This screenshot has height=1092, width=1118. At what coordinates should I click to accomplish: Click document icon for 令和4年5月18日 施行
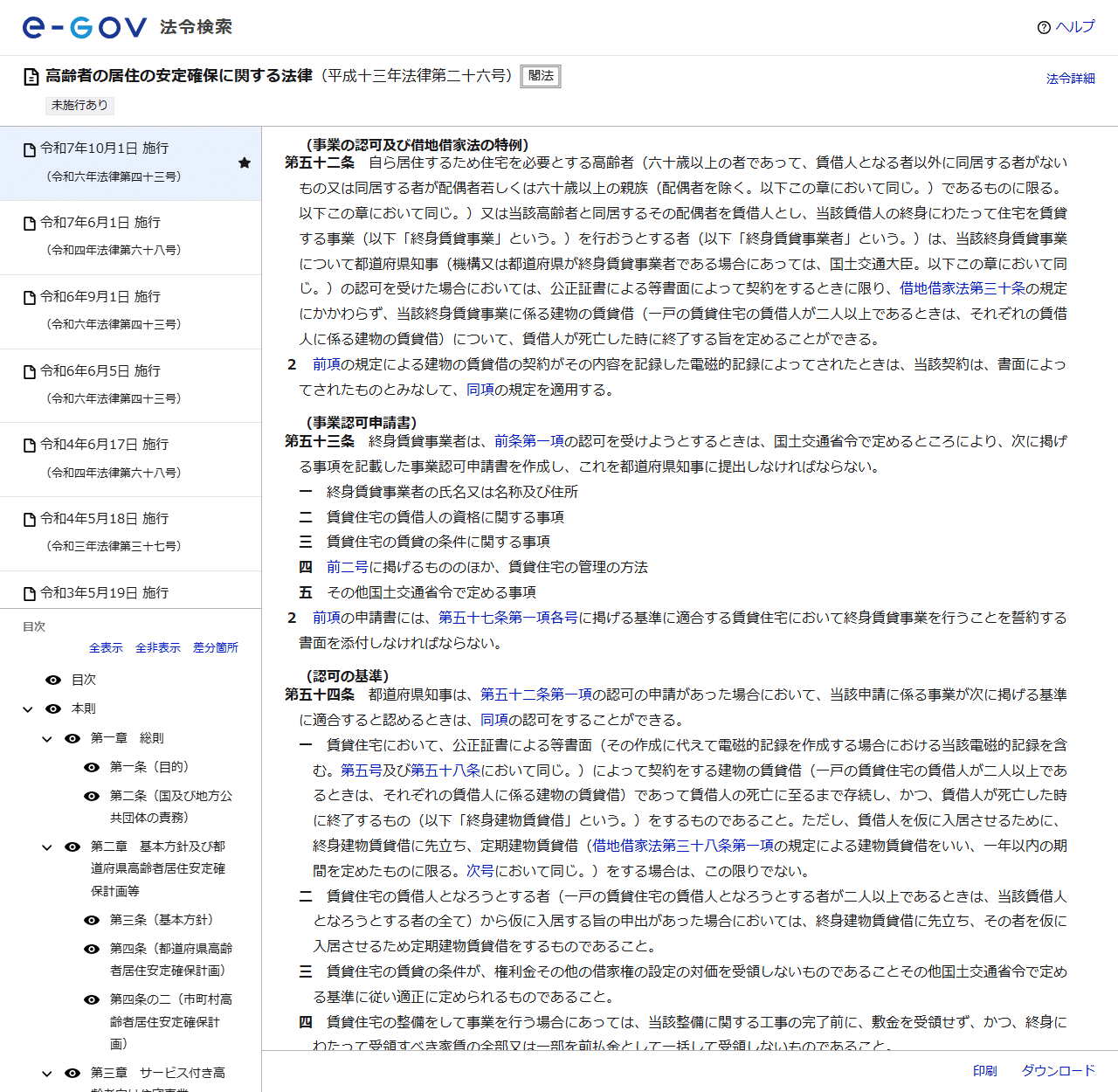pos(30,520)
